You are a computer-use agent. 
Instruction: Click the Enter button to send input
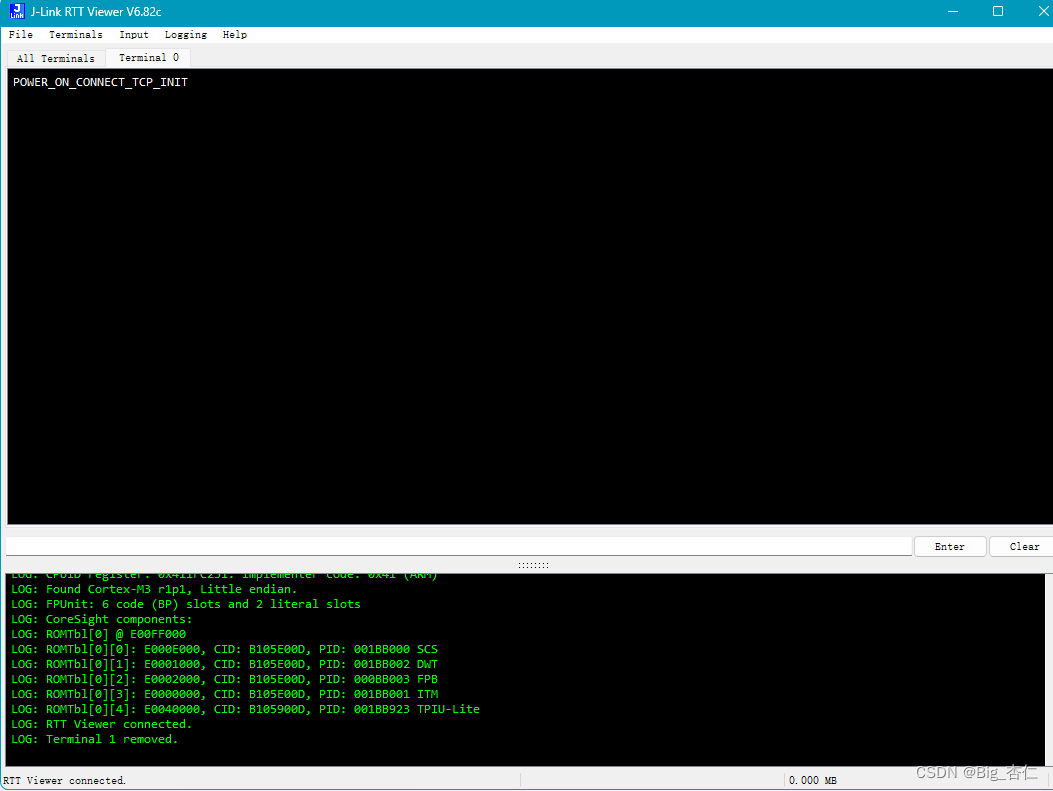[950, 547]
